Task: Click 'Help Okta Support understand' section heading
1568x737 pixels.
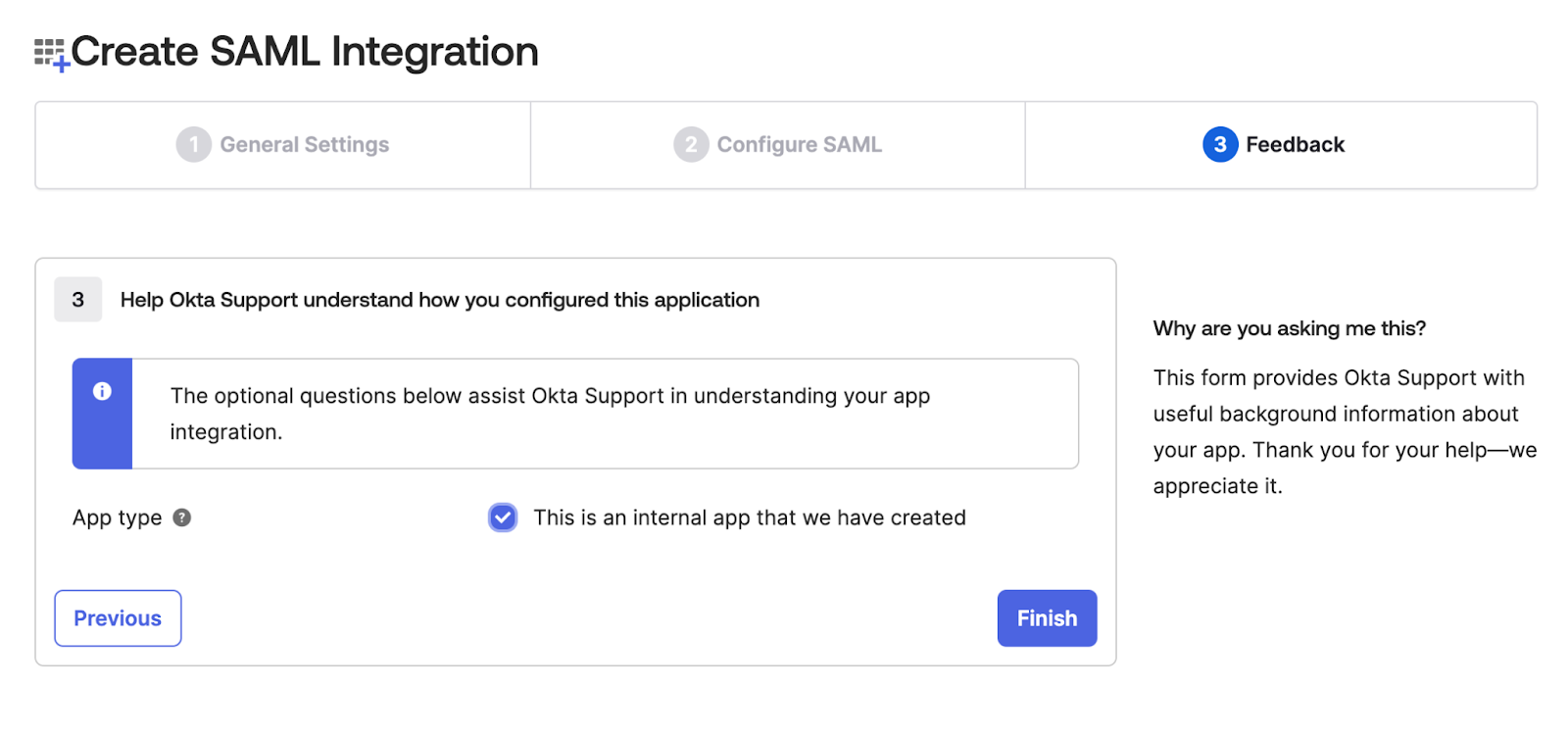Action: [x=440, y=300]
